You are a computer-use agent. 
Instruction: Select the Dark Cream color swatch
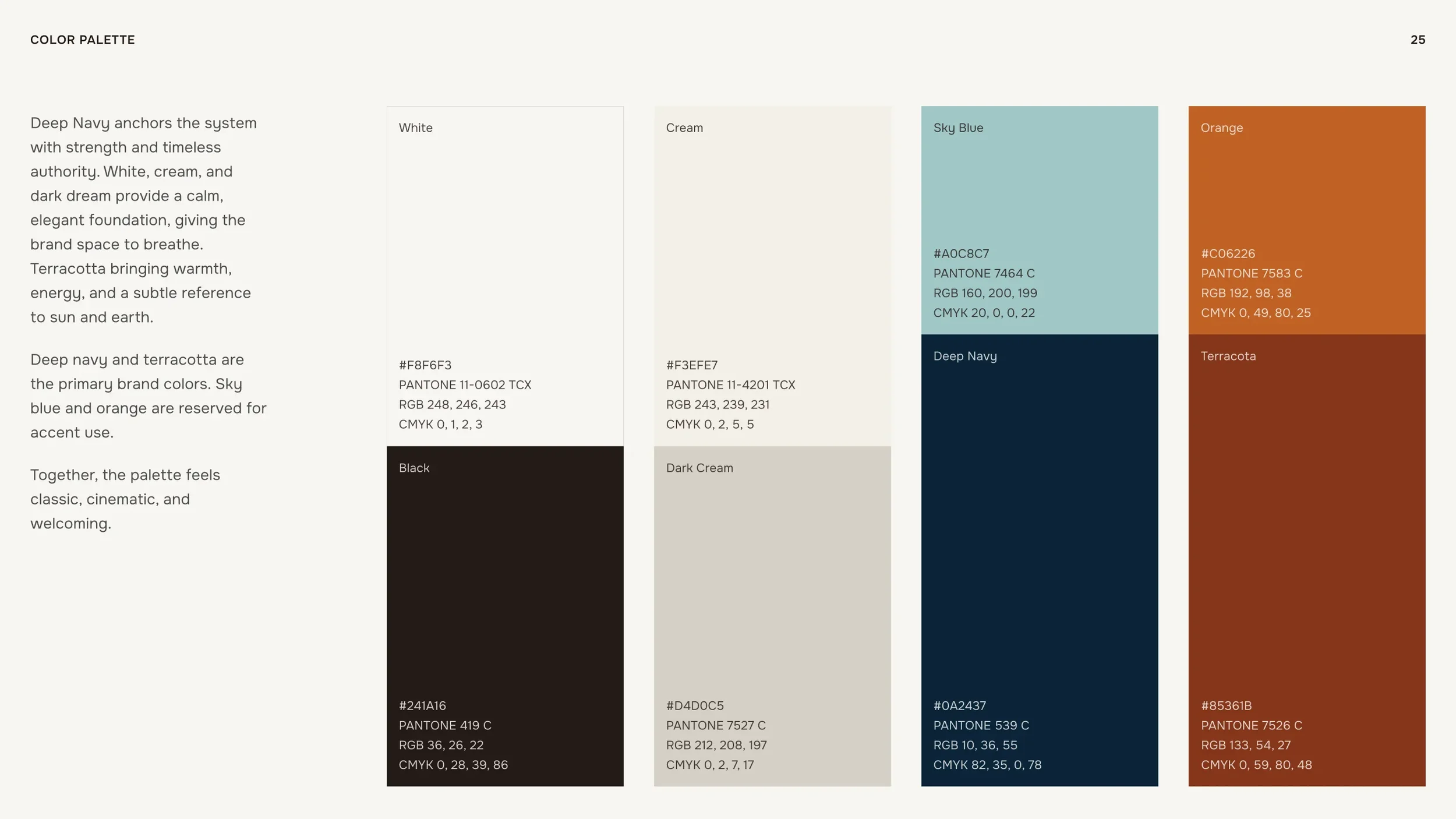[772, 616]
